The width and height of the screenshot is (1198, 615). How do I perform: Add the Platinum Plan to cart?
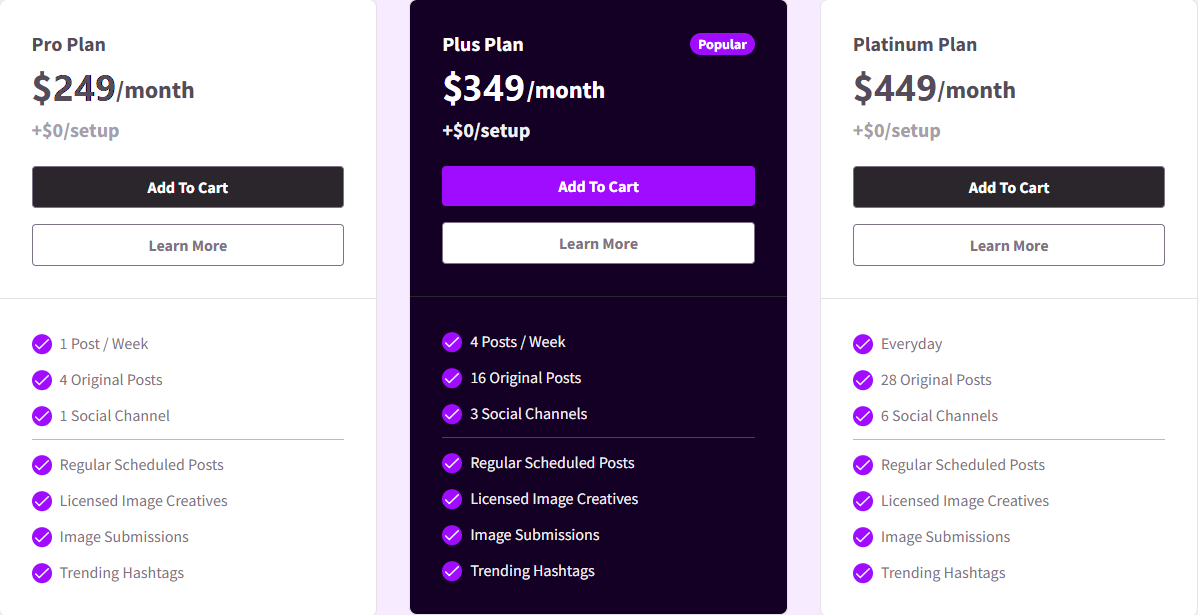(1009, 187)
